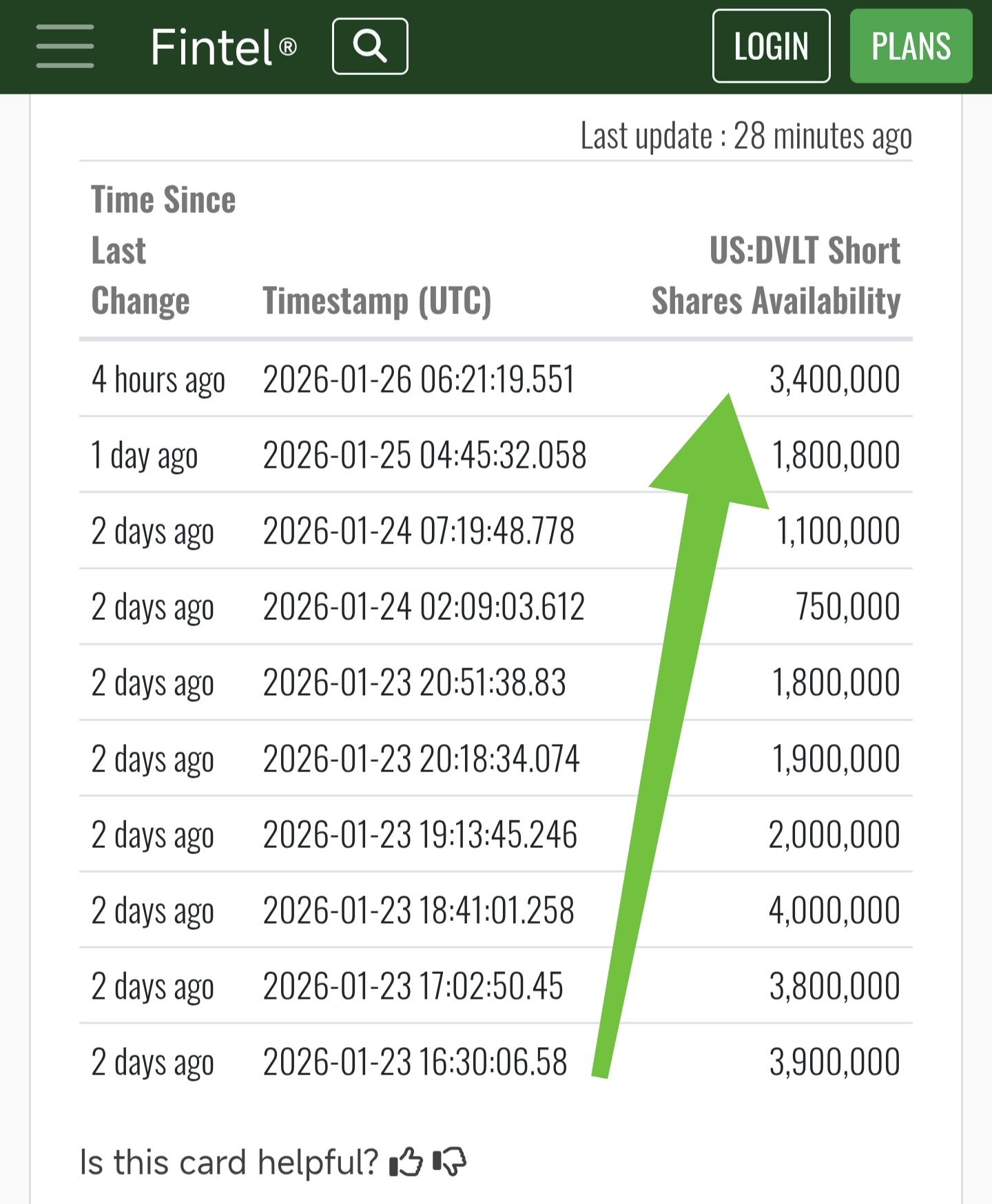Click the 1 day ago row

click(496, 455)
